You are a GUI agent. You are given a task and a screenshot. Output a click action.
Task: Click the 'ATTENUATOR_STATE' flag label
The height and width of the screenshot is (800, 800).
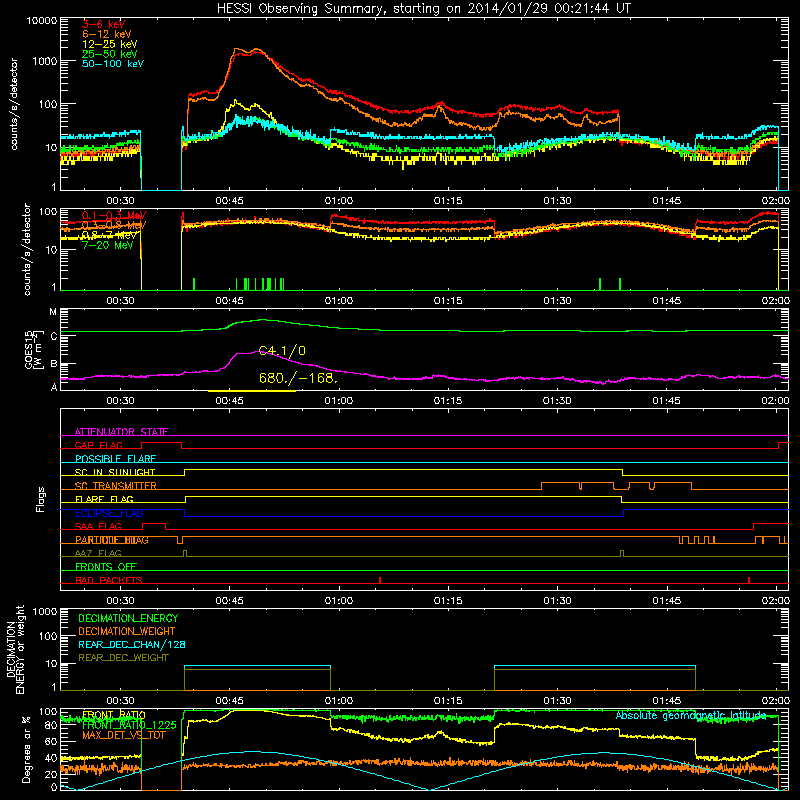point(121,432)
